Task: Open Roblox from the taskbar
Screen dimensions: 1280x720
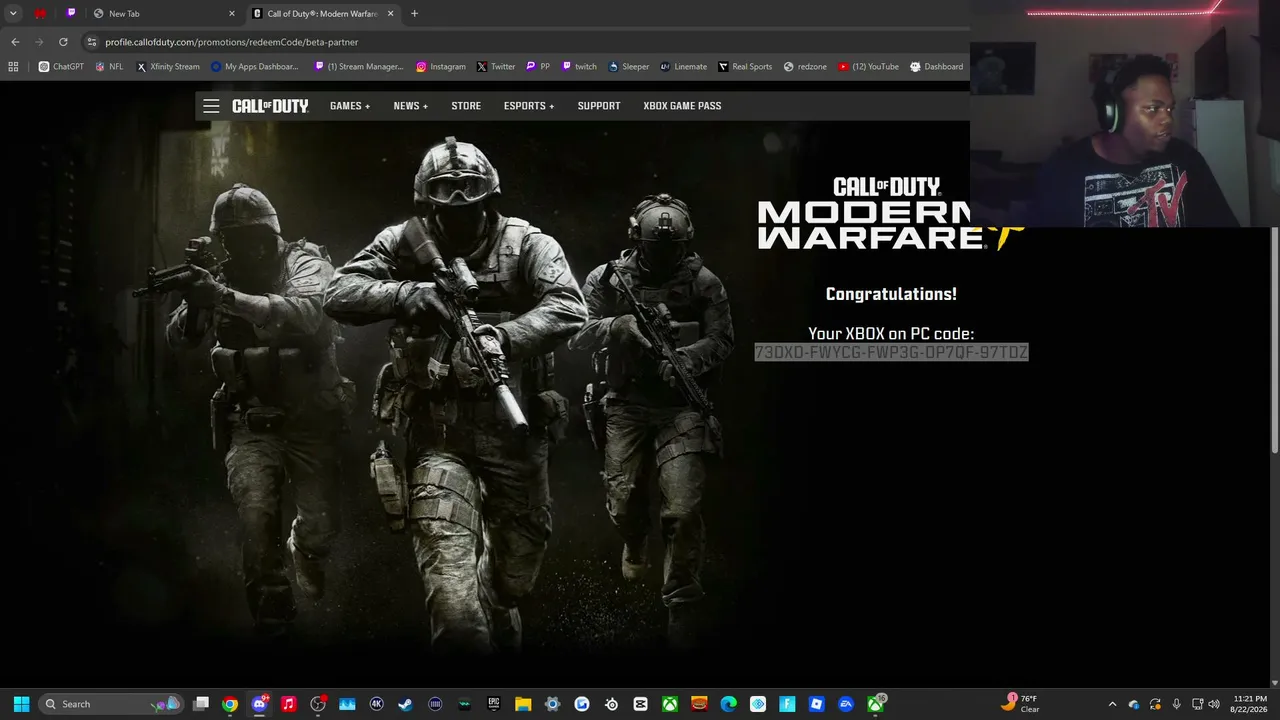Action: [817, 704]
